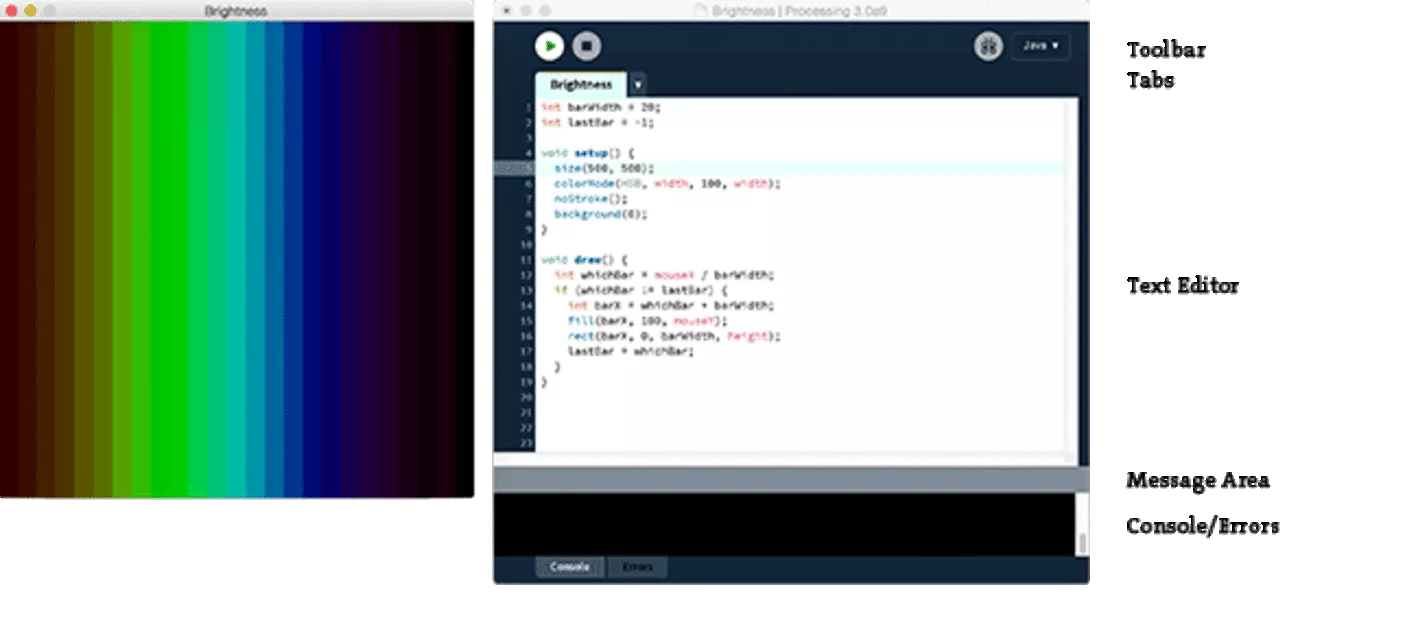The width and height of the screenshot is (1415, 640).
Task: Click the bright green bar in sketch window
Action: 170,260
